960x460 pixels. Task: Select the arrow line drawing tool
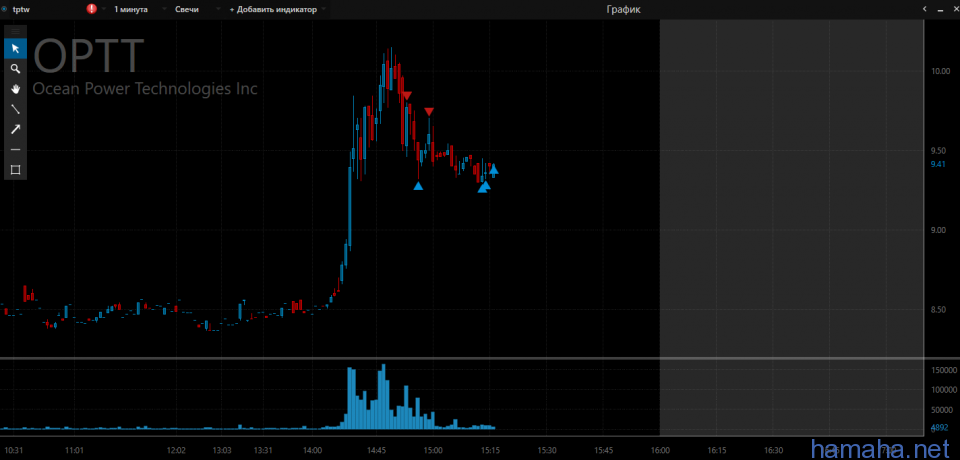pyautogui.click(x=16, y=129)
